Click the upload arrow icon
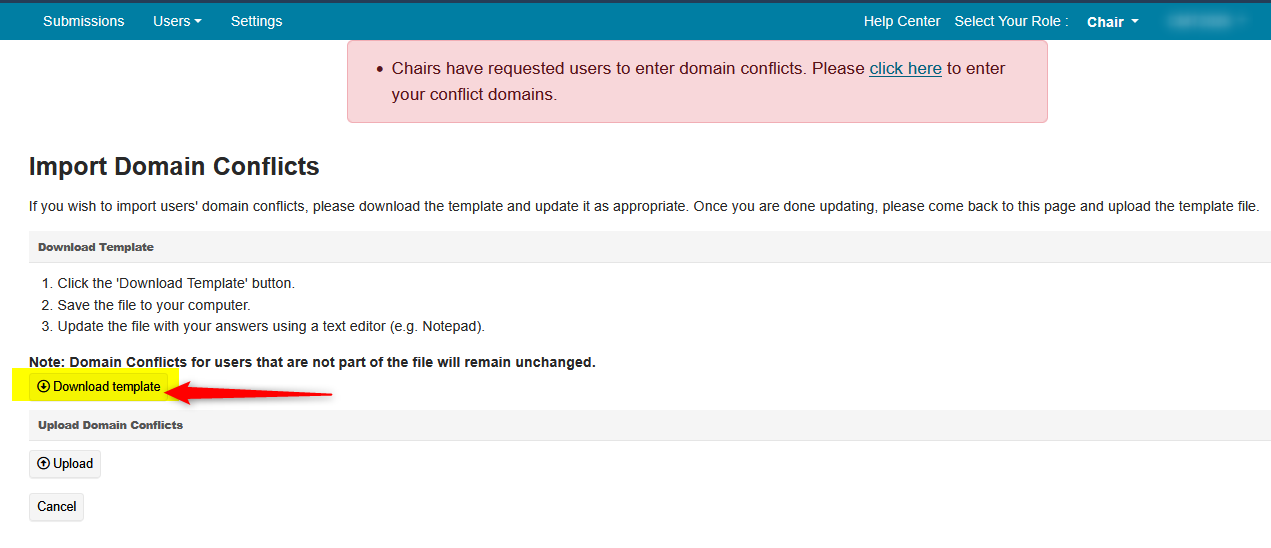Image resolution: width=1271 pixels, height=548 pixels. (43, 463)
